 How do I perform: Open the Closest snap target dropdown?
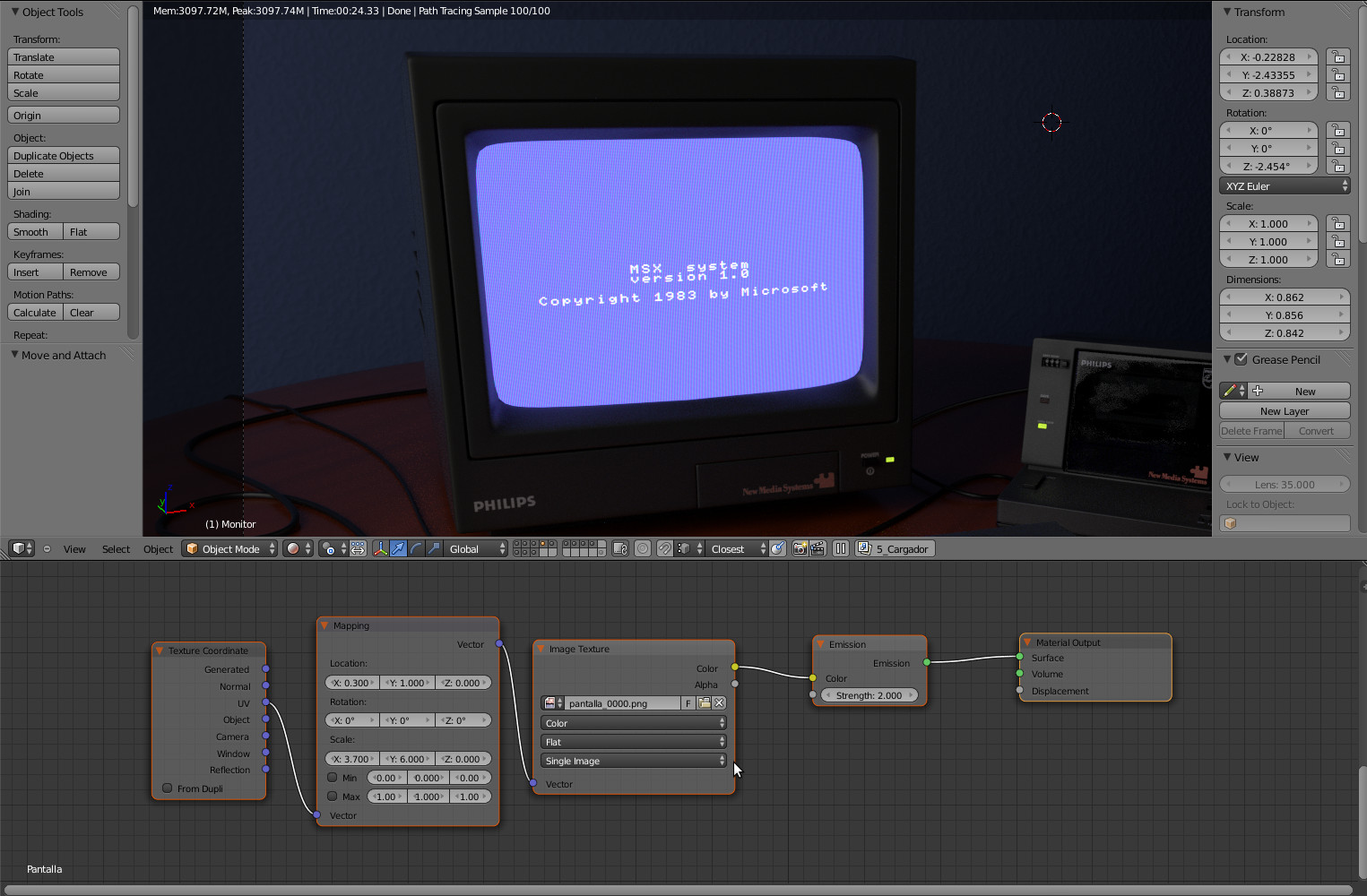coord(735,548)
